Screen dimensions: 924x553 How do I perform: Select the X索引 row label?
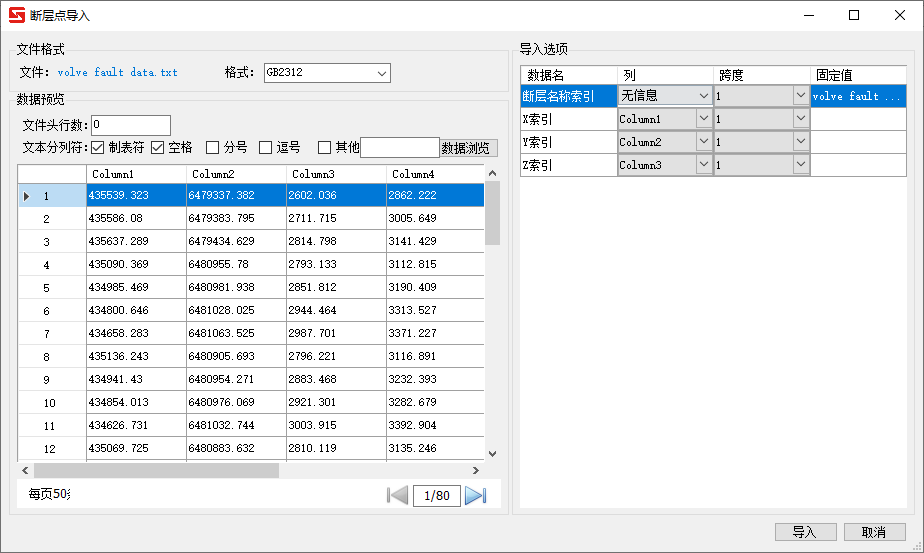tap(569, 119)
